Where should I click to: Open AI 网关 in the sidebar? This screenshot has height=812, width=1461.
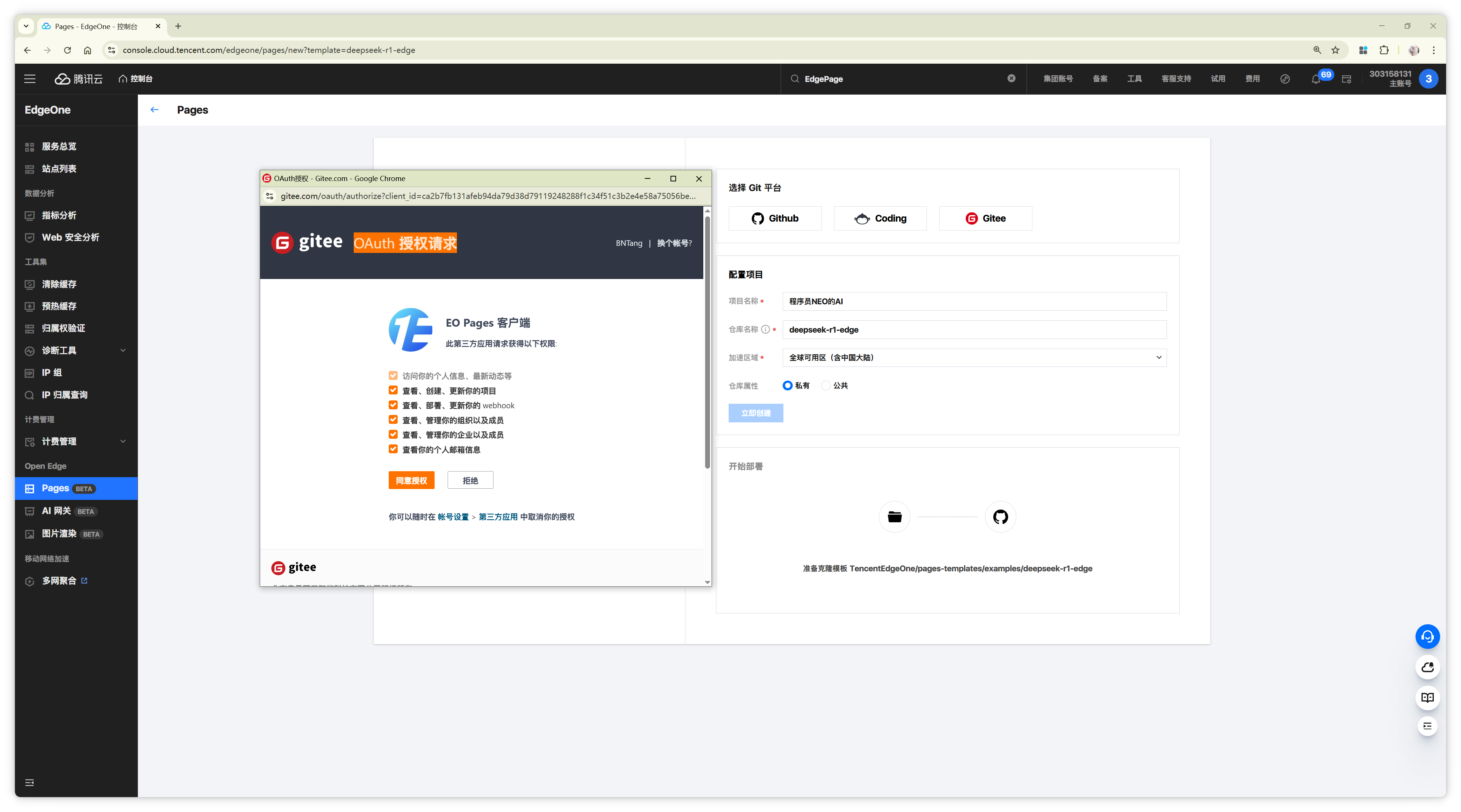pyautogui.click(x=56, y=511)
